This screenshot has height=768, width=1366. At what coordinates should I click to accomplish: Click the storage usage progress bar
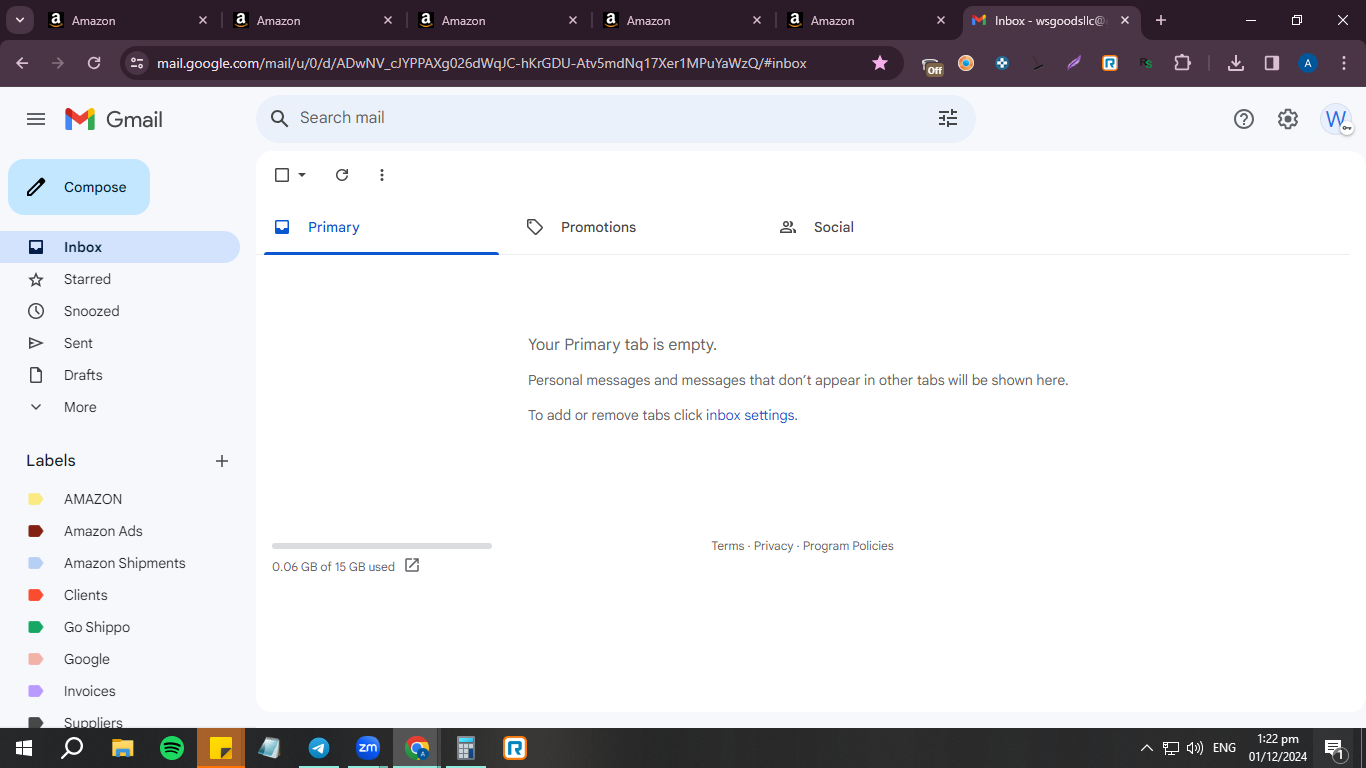pos(382,546)
